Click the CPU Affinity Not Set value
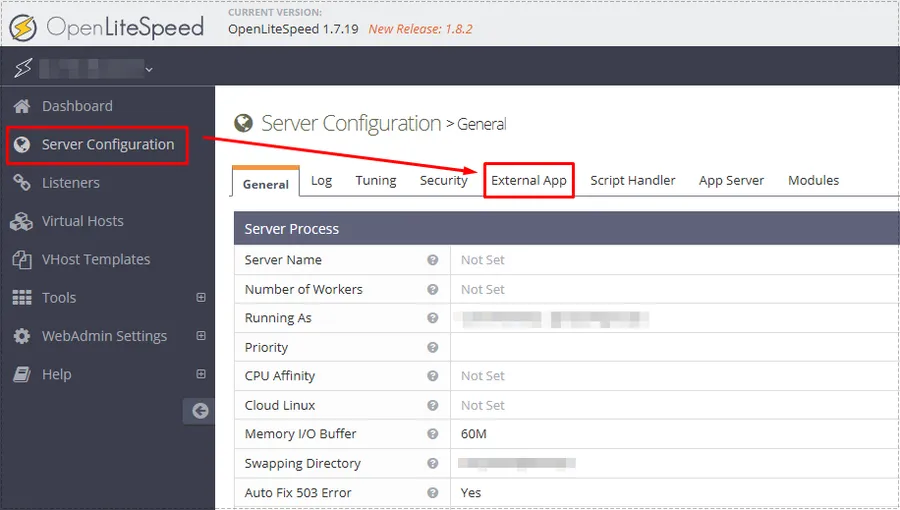This screenshot has width=900, height=510. coord(483,376)
